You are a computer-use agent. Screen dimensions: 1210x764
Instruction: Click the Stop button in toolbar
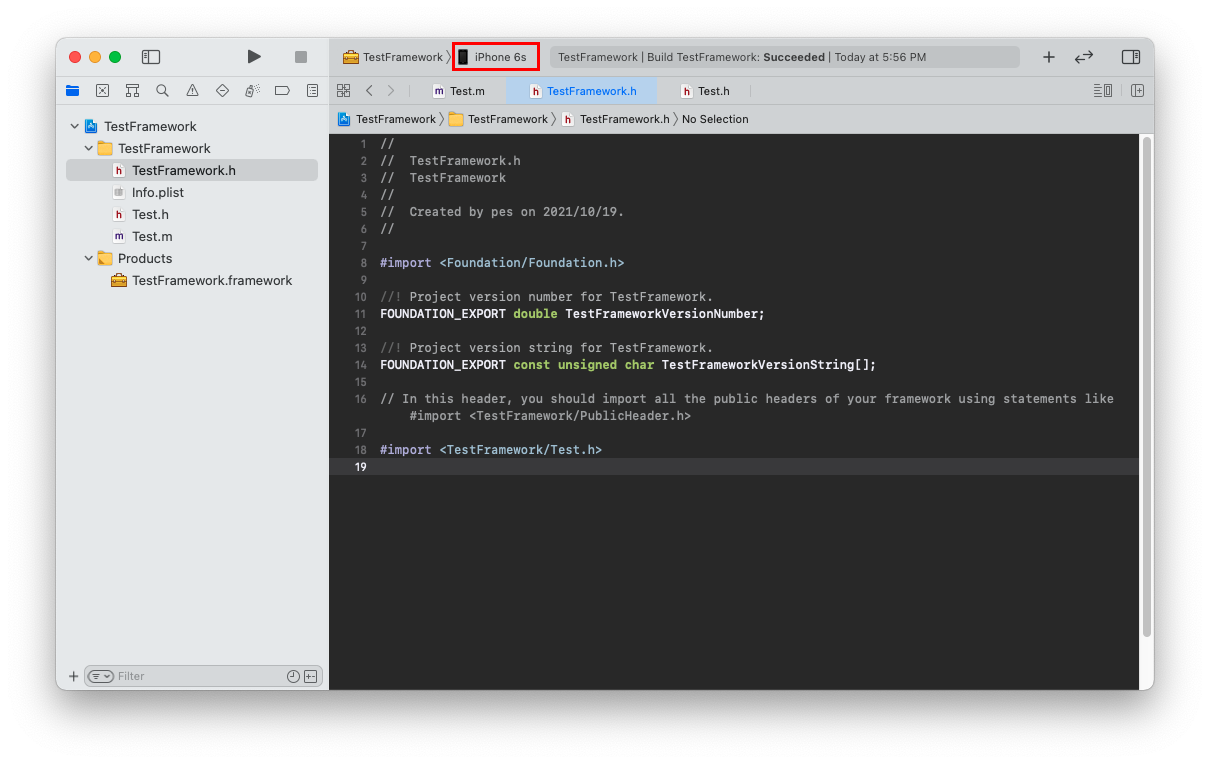301,57
